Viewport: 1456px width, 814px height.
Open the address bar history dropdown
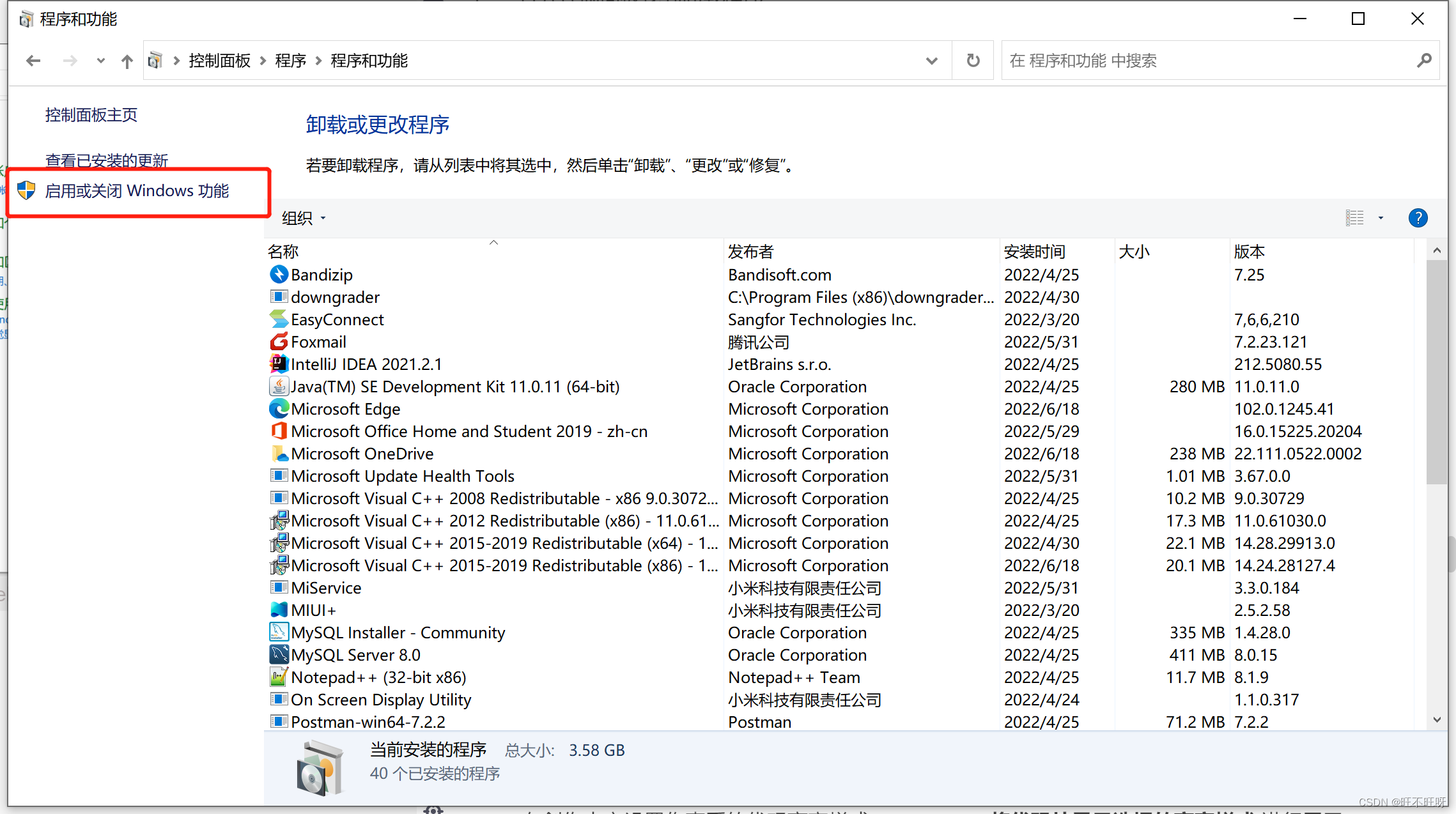click(932, 61)
